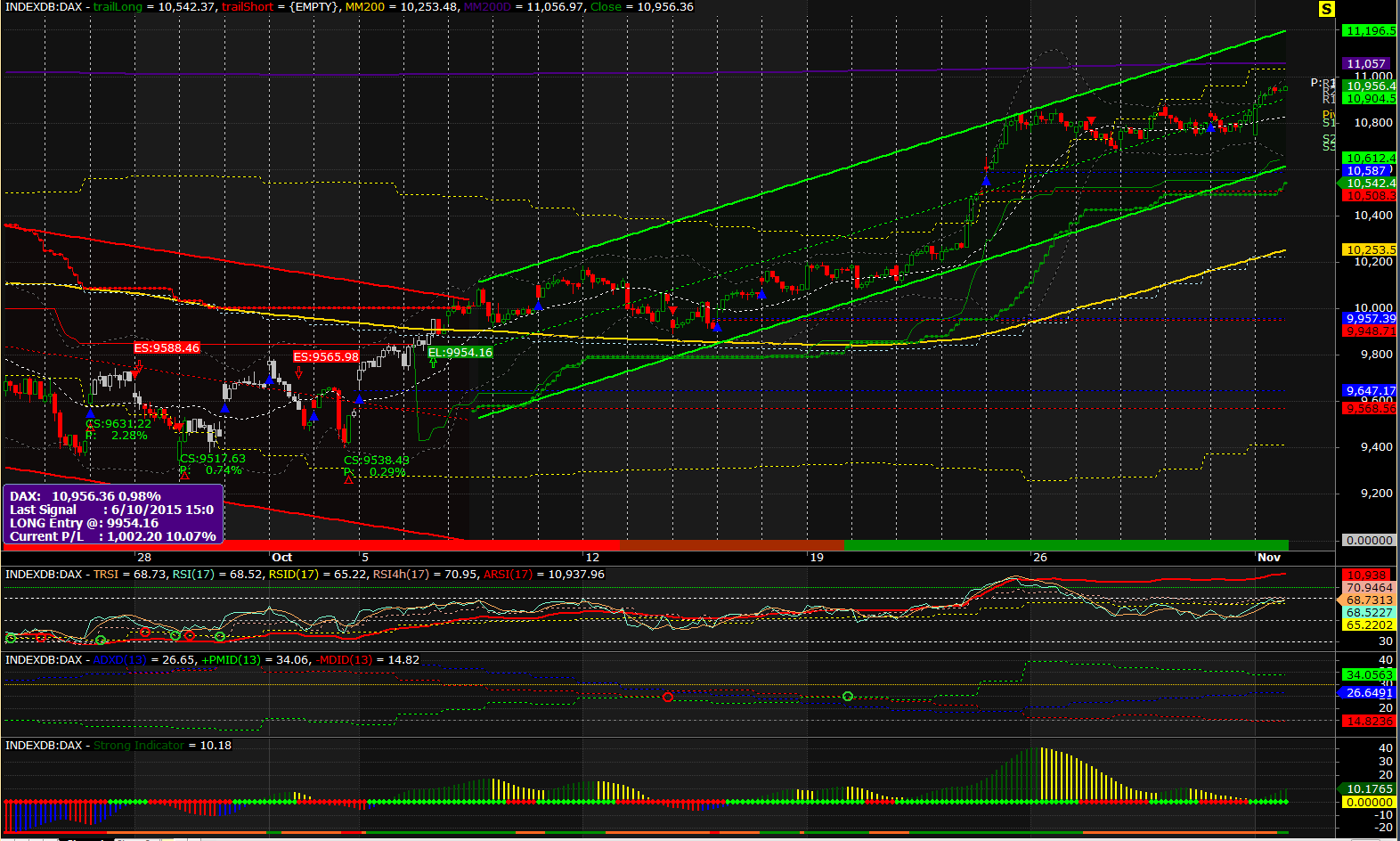This screenshot has width=1400, height=841.
Task: Click the '28' date label on time axis
Action: coord(143,557)
